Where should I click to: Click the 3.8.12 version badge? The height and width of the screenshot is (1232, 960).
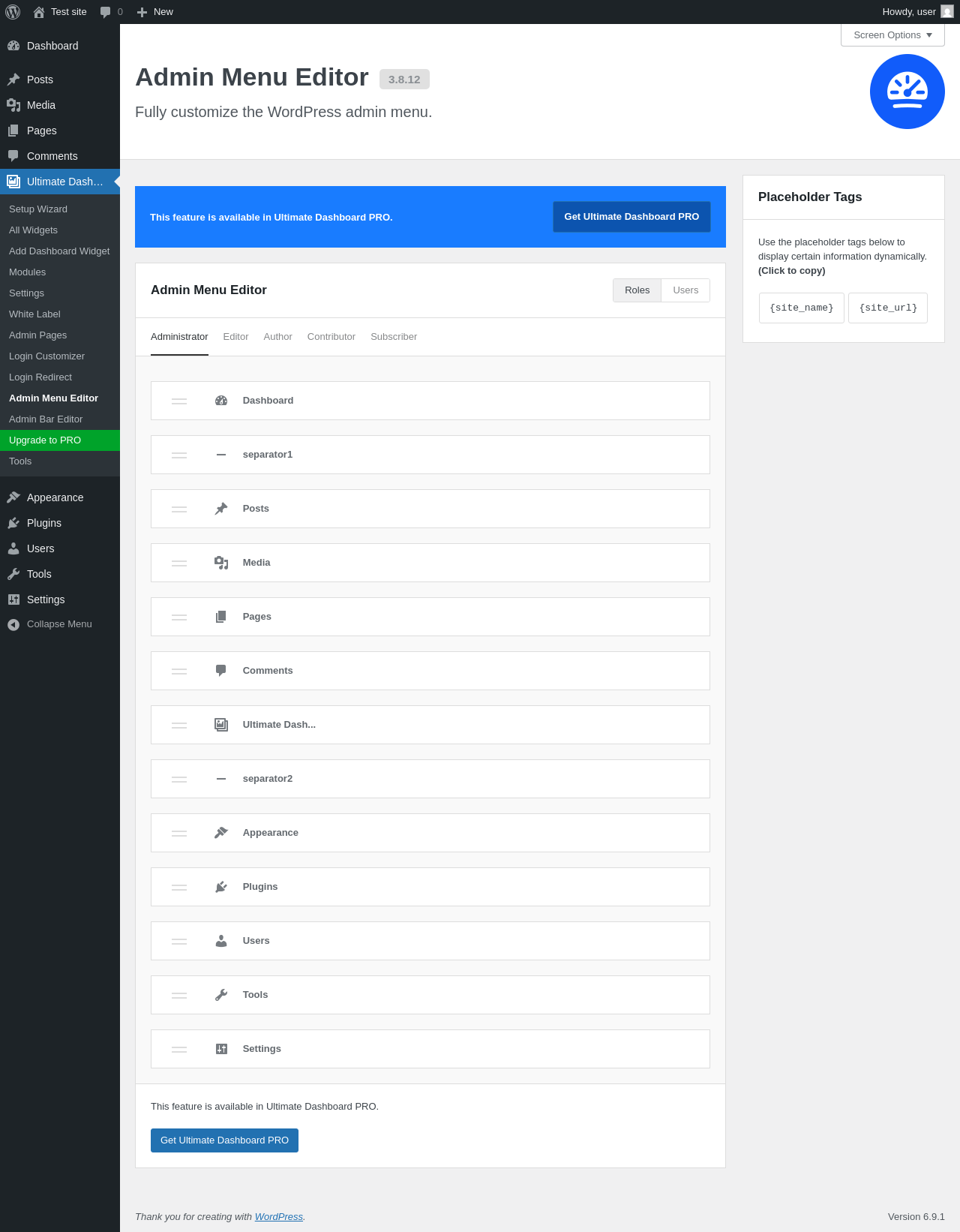coord(404,80)
